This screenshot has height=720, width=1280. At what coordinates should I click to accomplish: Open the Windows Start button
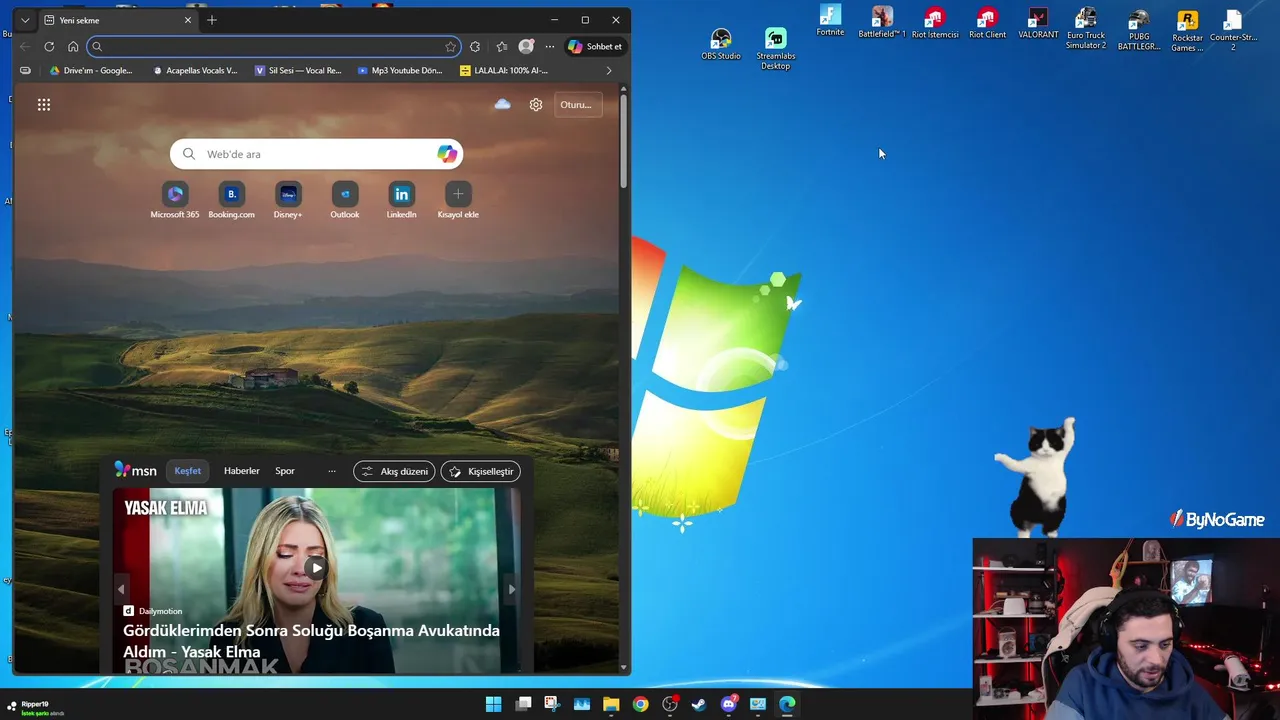[493, 704]
